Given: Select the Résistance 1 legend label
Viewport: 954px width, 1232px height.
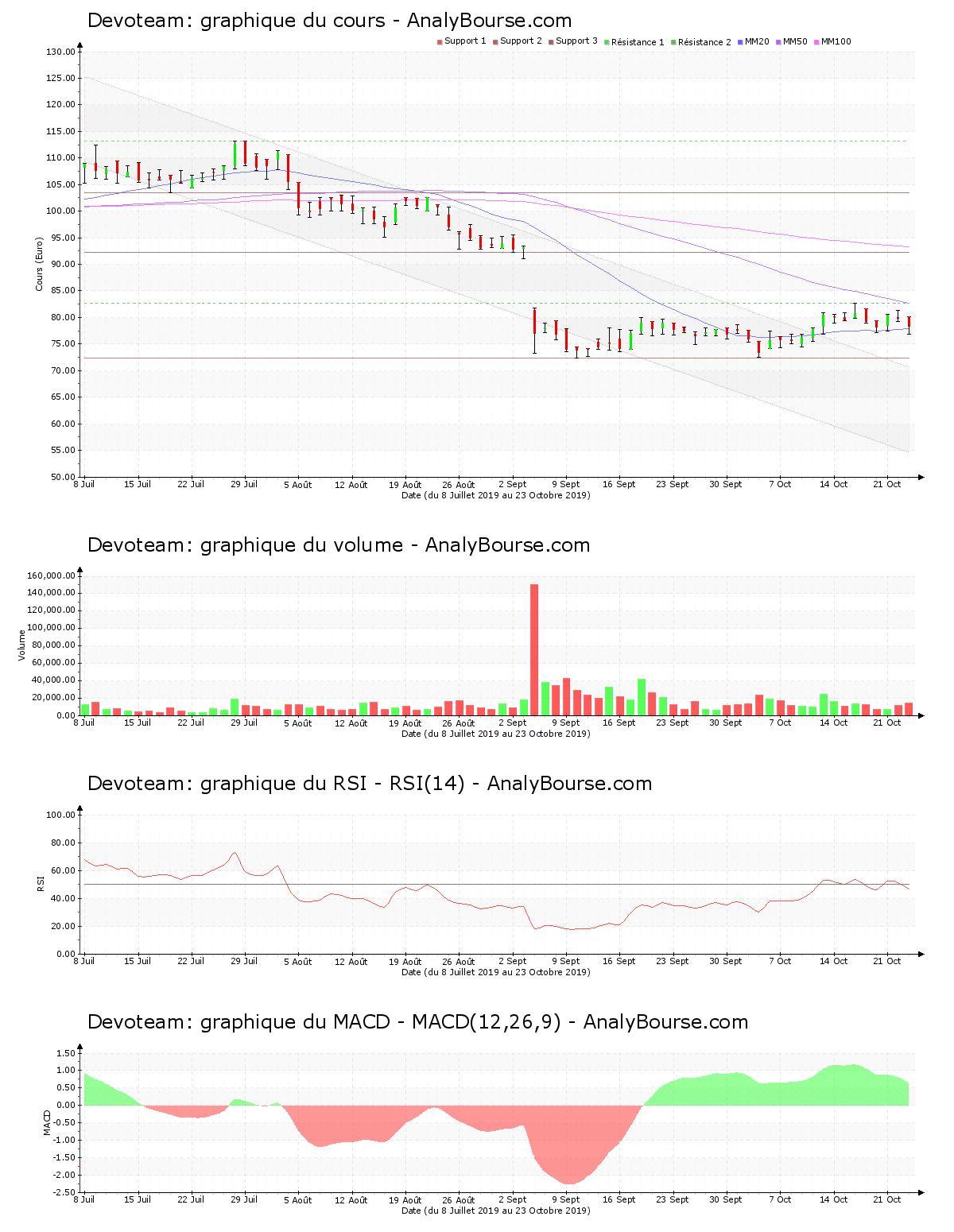Looking at the screenshot, I should coord(638,42).
